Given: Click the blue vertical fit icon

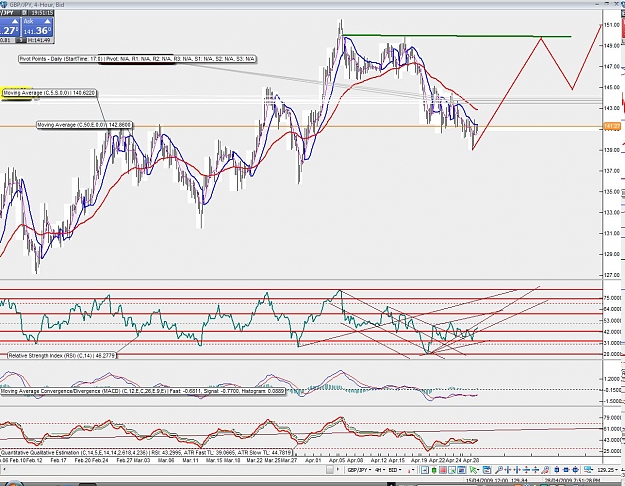Looking at the screenshot, I should [556, 470].
